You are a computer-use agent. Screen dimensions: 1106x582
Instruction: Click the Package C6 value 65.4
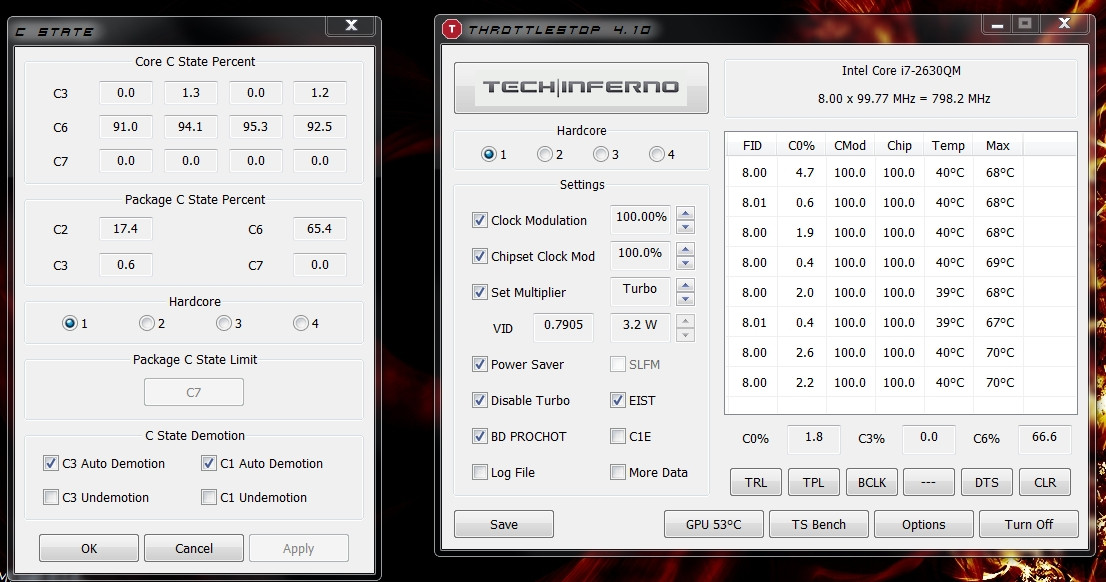point(320,229)
